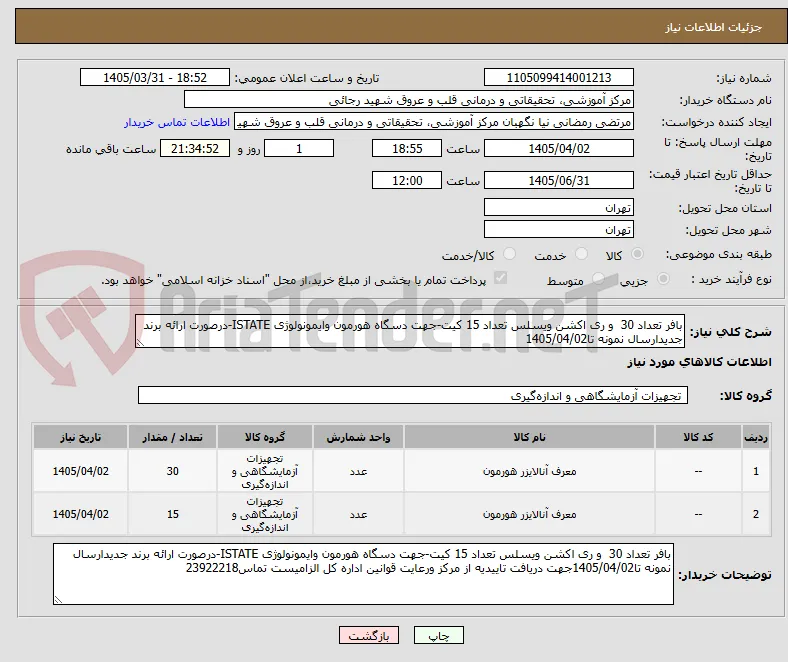Click the goods group field تجهیزات آزمایشگاهی
788x662 pixels.
click(413, 395)
